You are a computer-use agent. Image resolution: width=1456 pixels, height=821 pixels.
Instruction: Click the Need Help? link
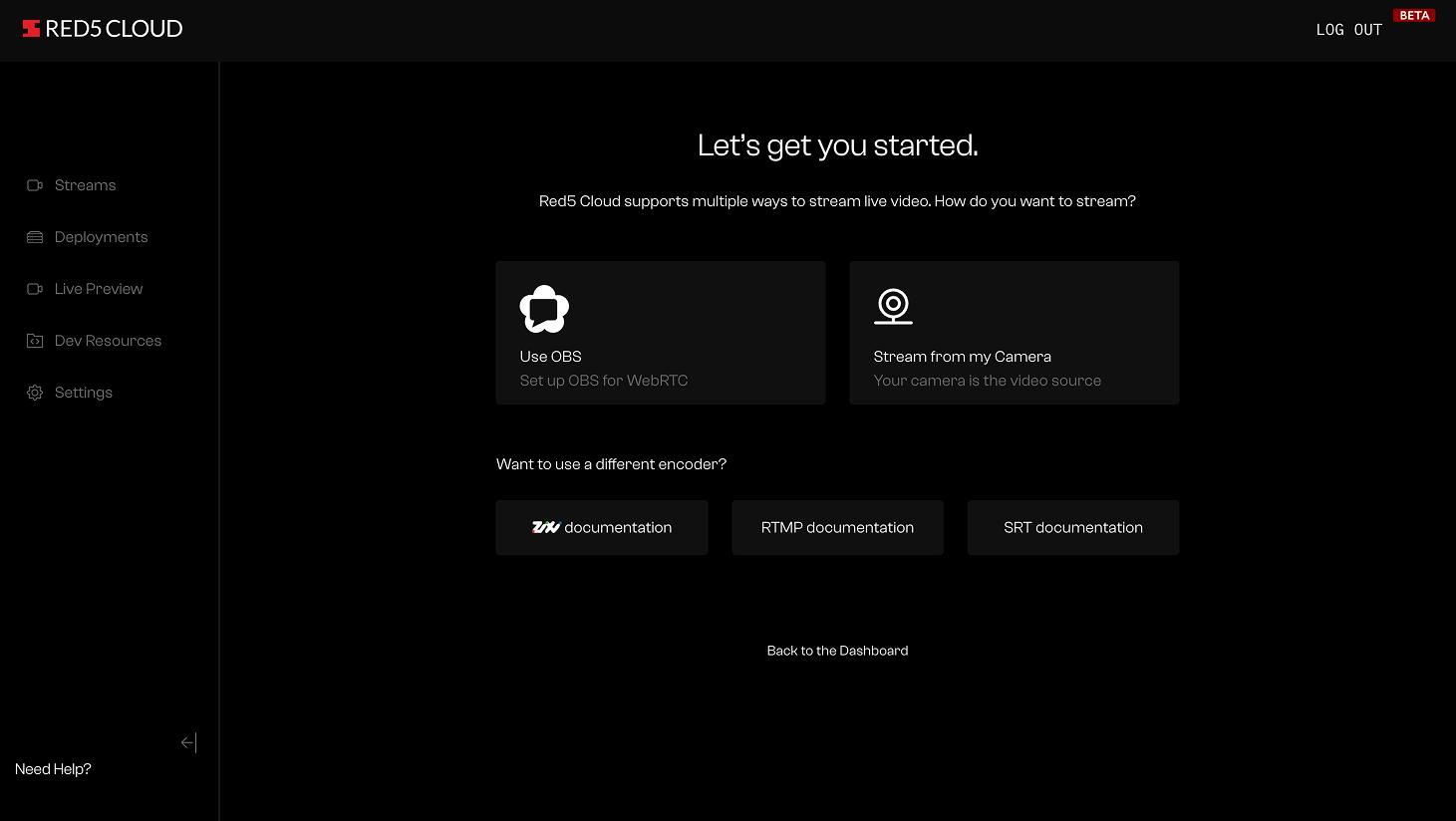coord(53,769)
